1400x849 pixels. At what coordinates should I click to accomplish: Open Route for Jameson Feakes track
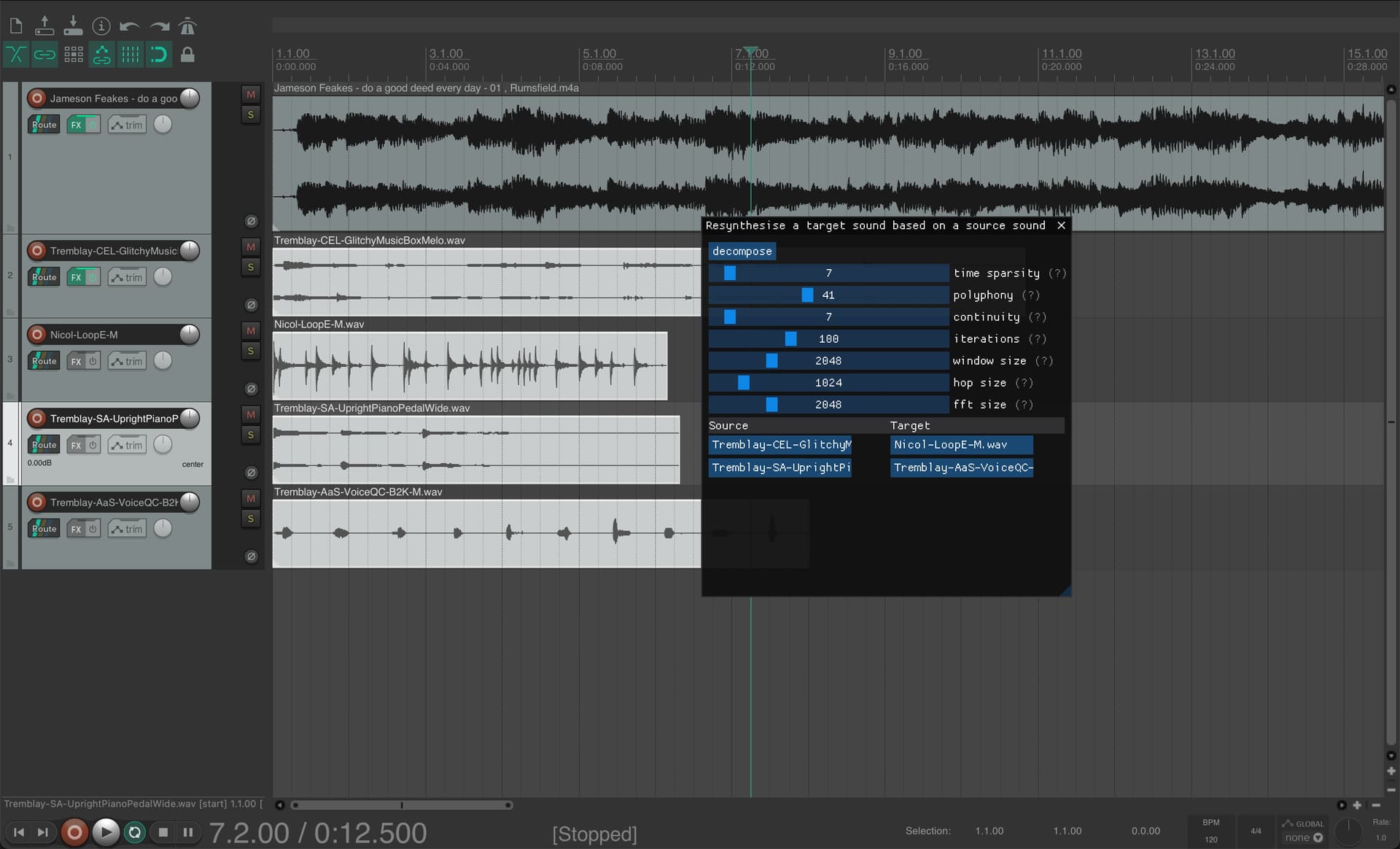[44, 125]
